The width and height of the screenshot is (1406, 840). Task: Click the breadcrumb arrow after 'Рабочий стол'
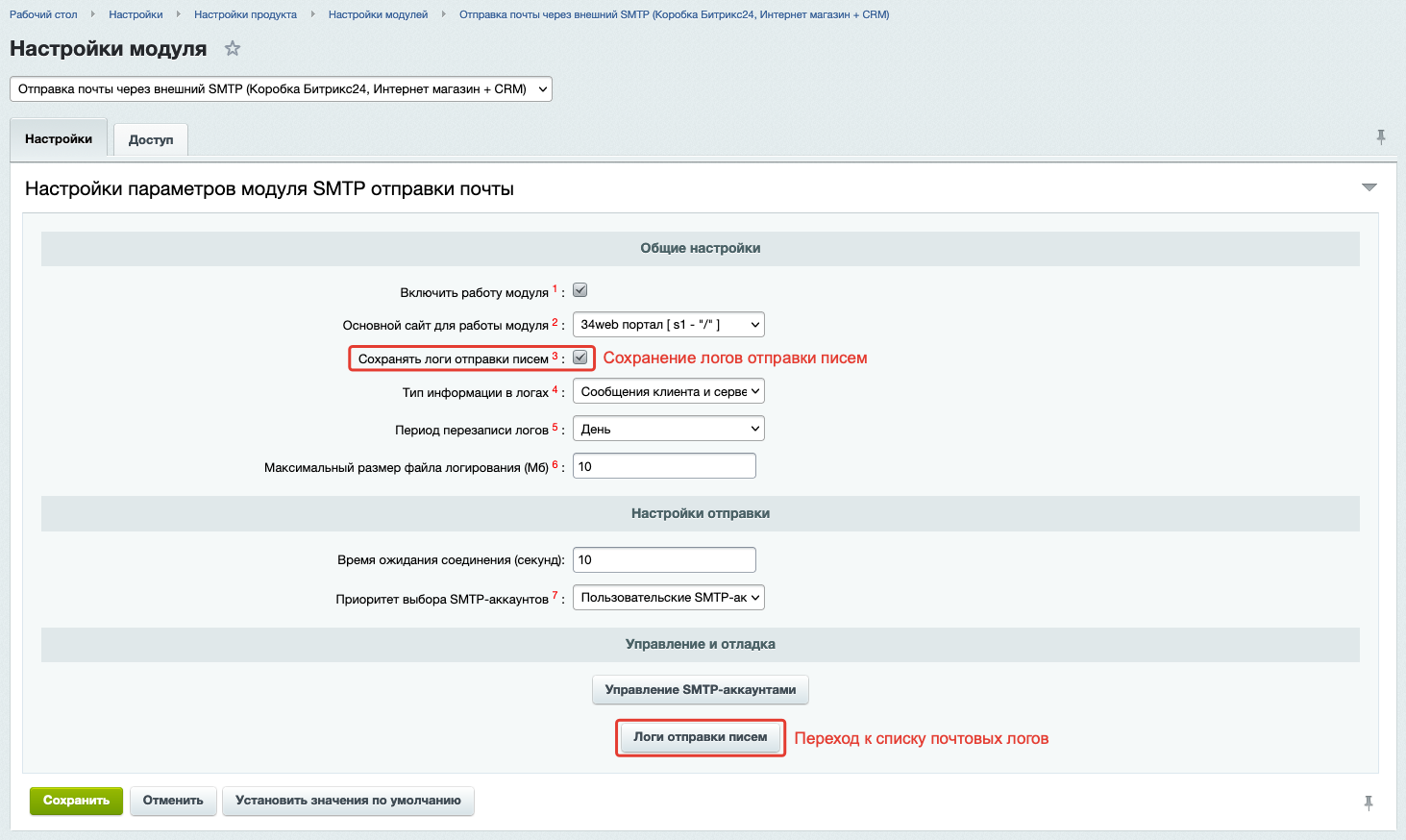point(92,14)
